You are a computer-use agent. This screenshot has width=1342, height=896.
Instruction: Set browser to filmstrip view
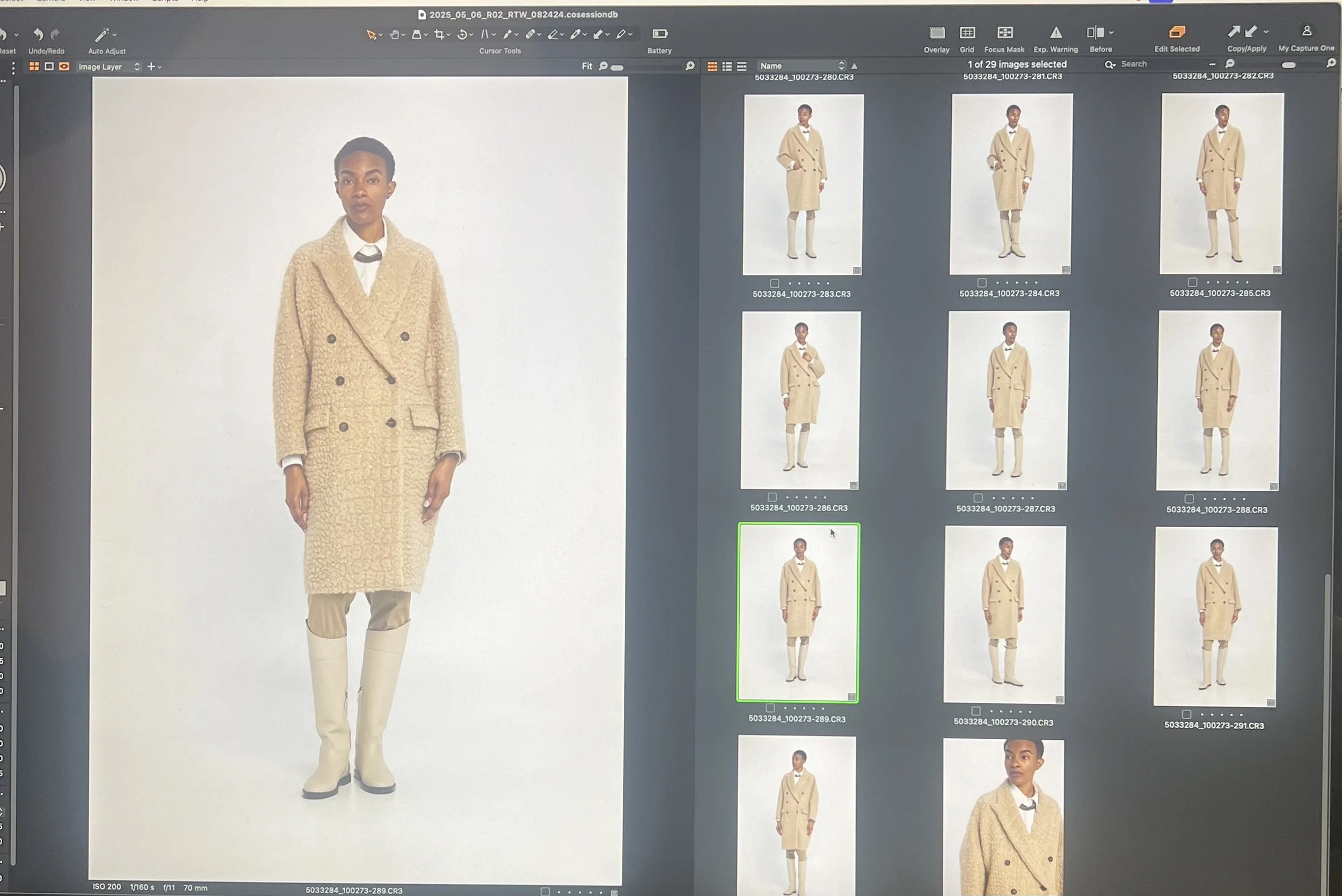click(x=741, y=67)
